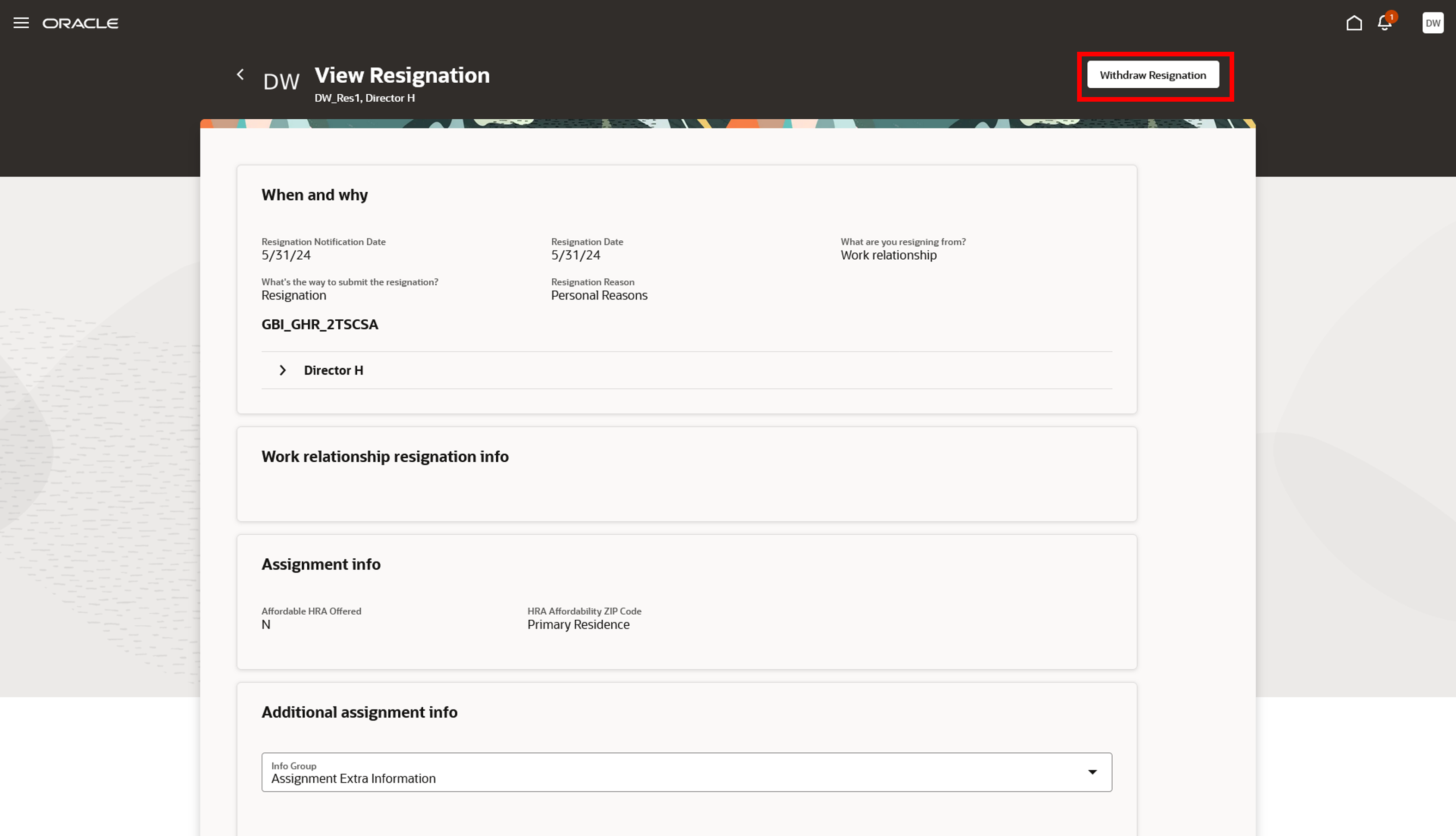Click the When and why heading
Viewport: 1456px width, 836px height.
(x=315, y=195)
